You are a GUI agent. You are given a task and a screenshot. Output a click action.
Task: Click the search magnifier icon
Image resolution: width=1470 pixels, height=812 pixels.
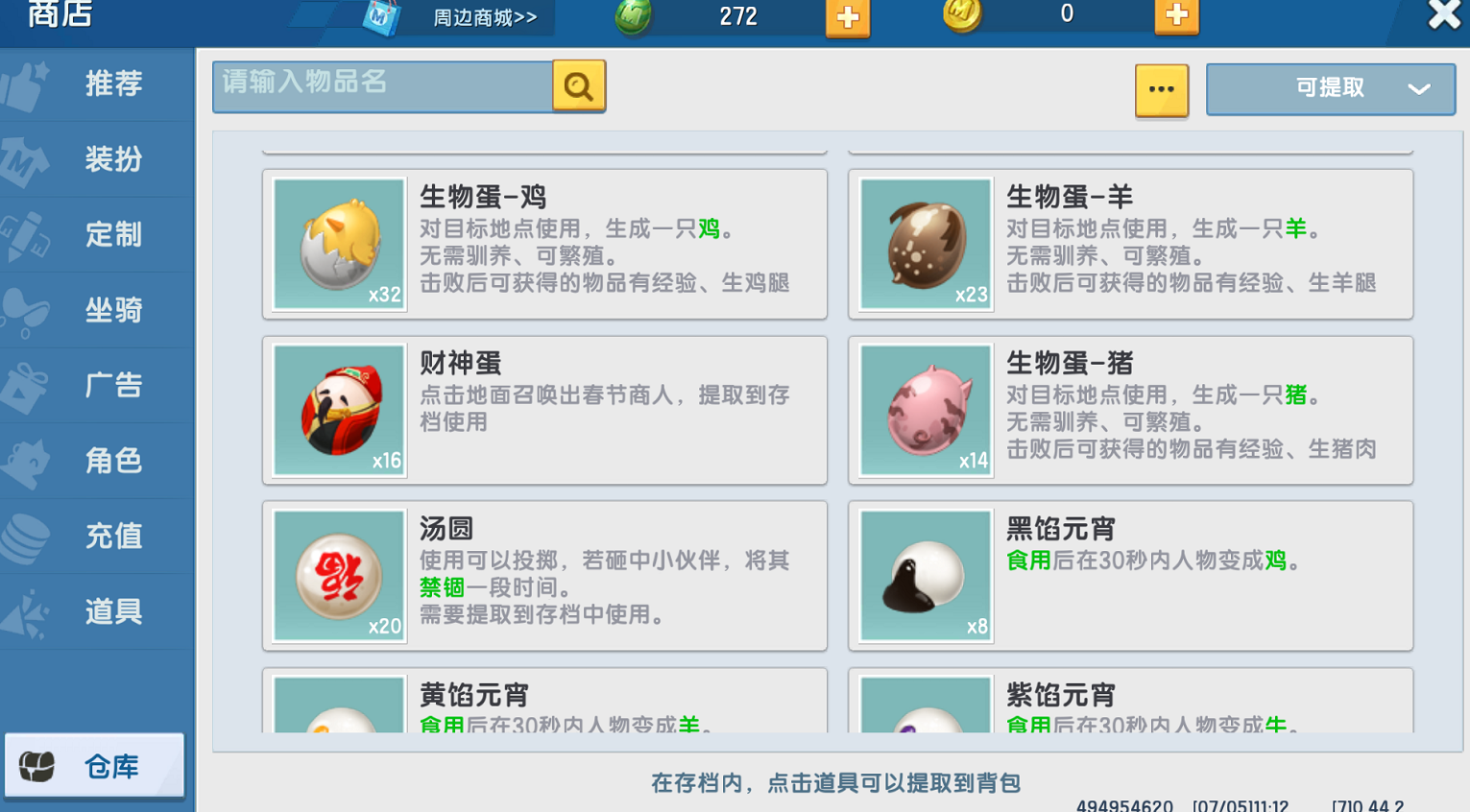(x=579, y=86)
